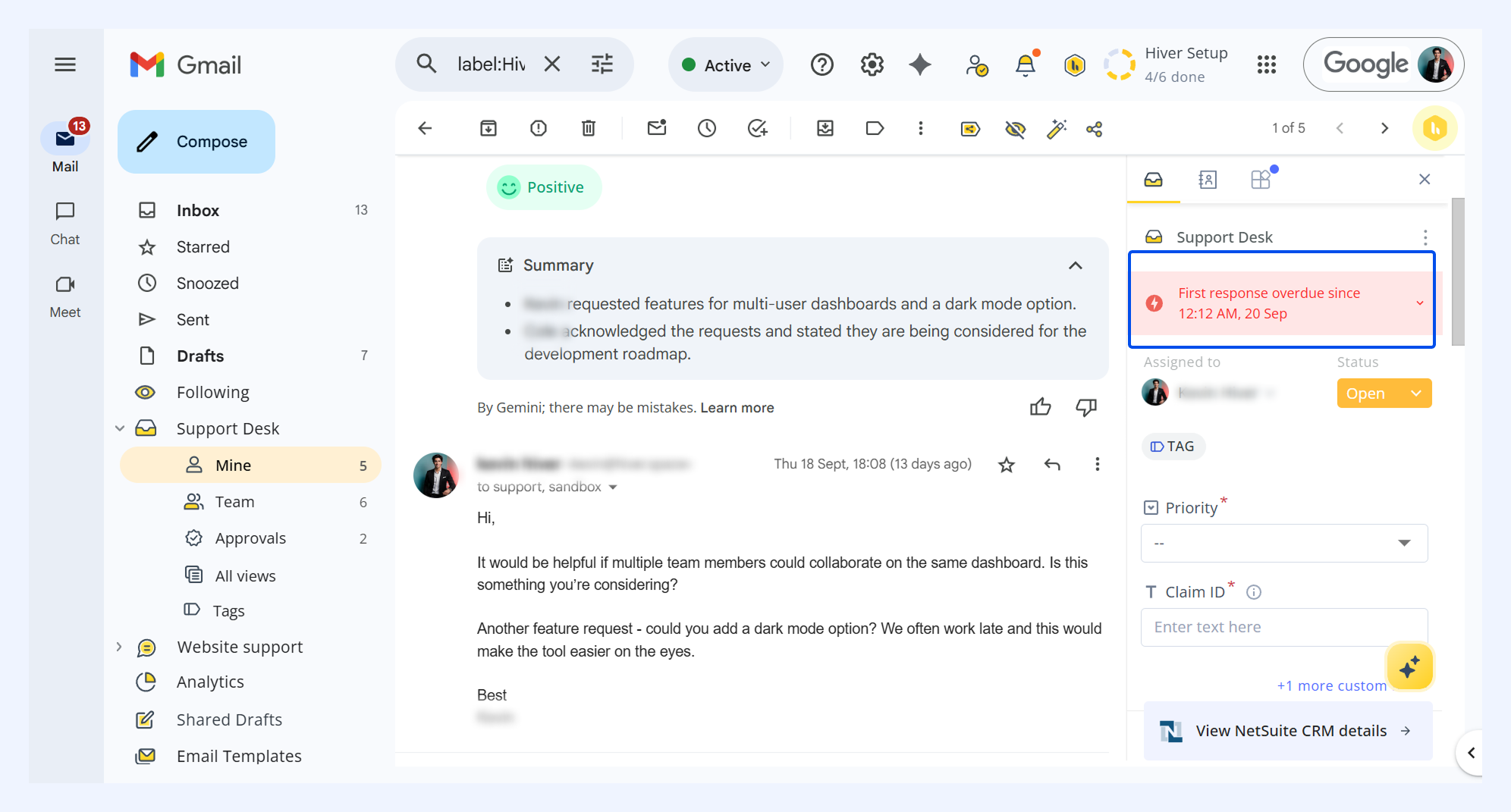The image size is (1511, 812).
Task: Open the toolbar more options menu
Action: point(921,128)
